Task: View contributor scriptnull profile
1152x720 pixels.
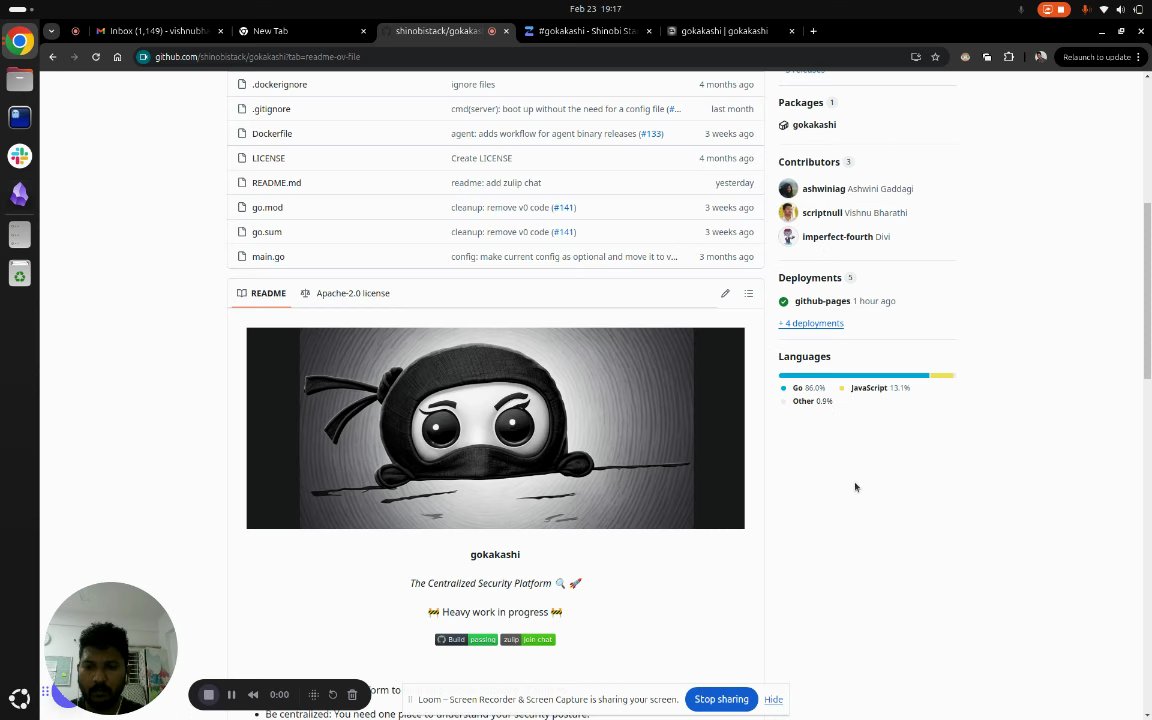Action: point(822,213)
